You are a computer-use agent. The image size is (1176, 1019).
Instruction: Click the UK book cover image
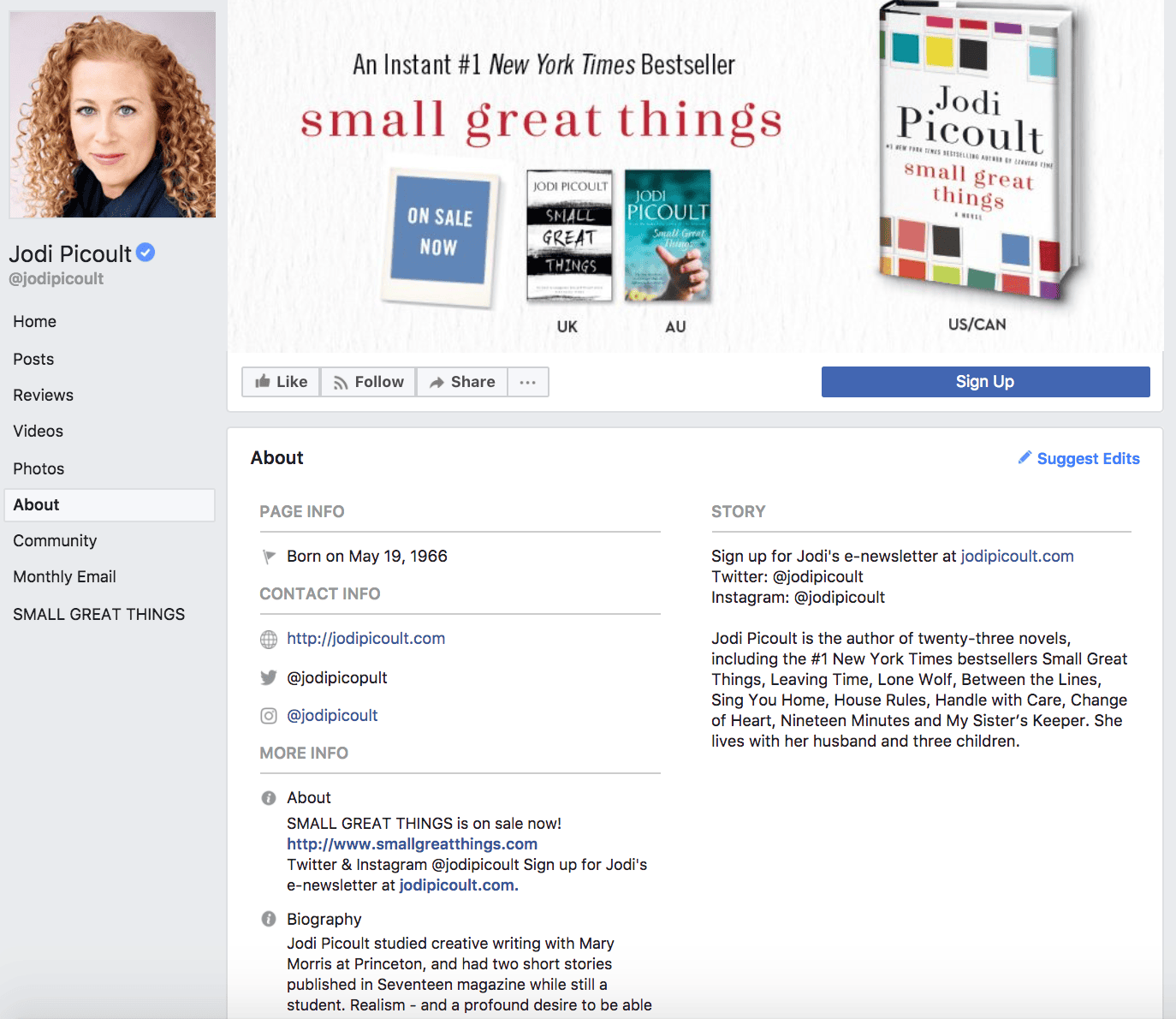click(x=569, y=235)
